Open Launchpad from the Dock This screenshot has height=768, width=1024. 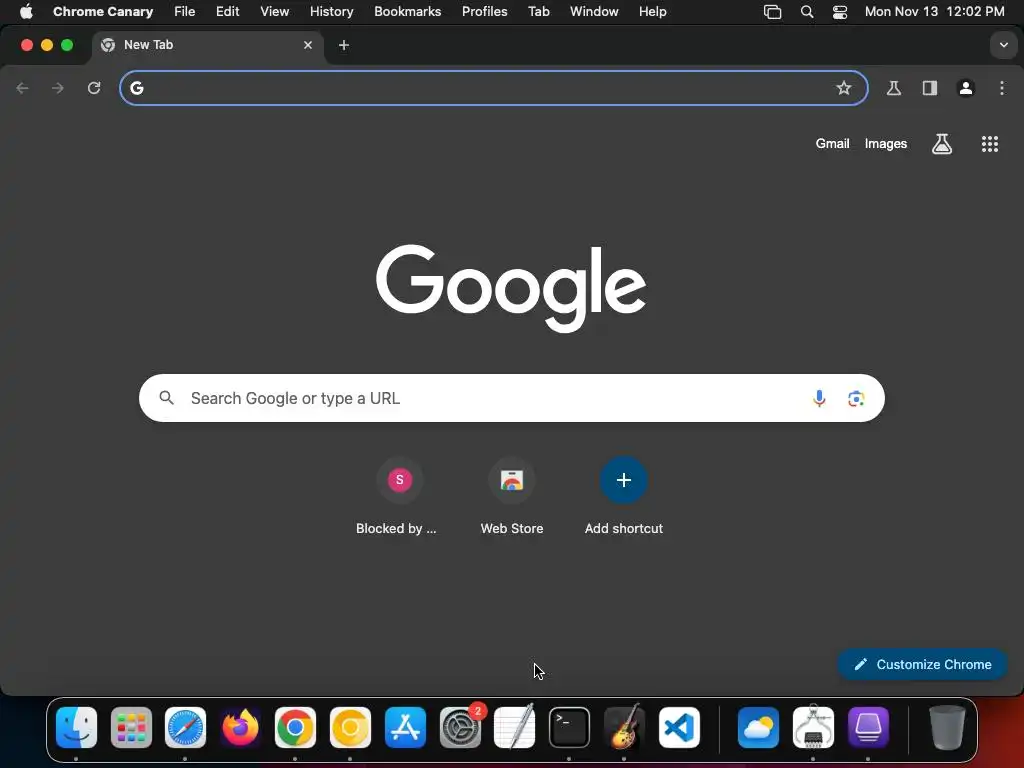pos(131,728)
